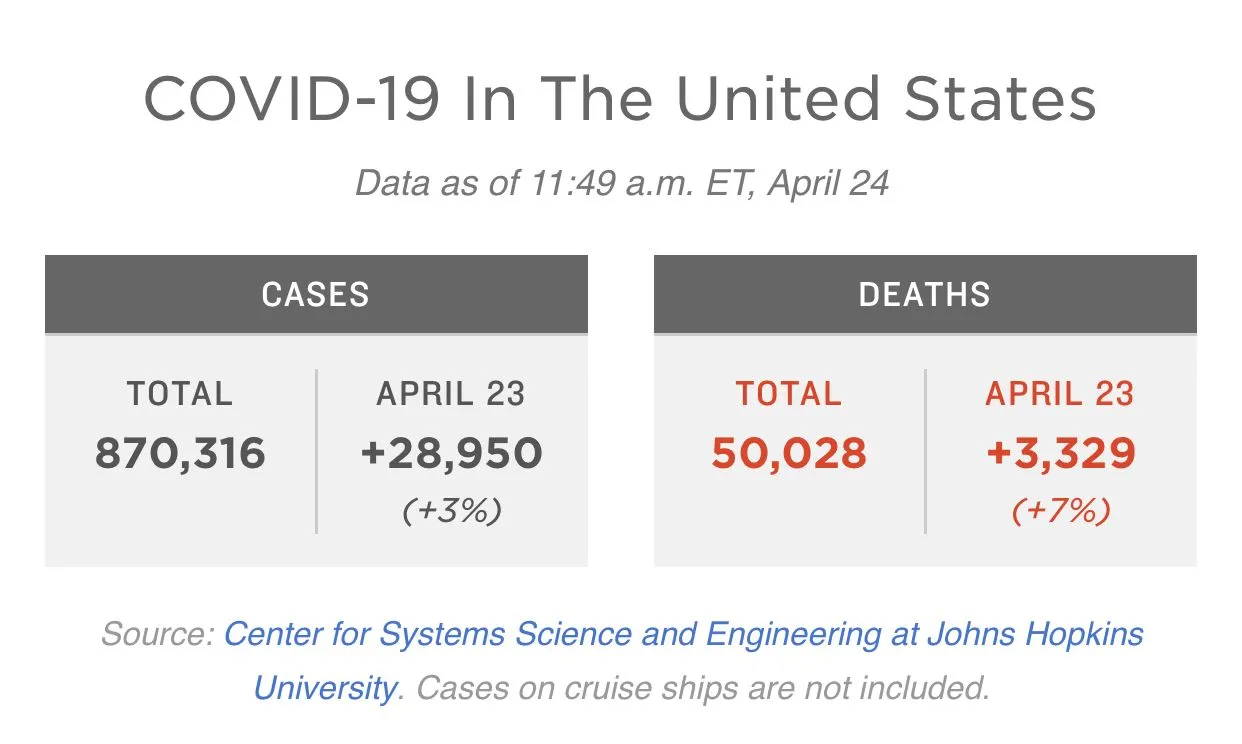Click the vertical divider in the Cases panel
Image resolution: width=1242 pixels, height=744 pixels.
click(x=317, y=452)
